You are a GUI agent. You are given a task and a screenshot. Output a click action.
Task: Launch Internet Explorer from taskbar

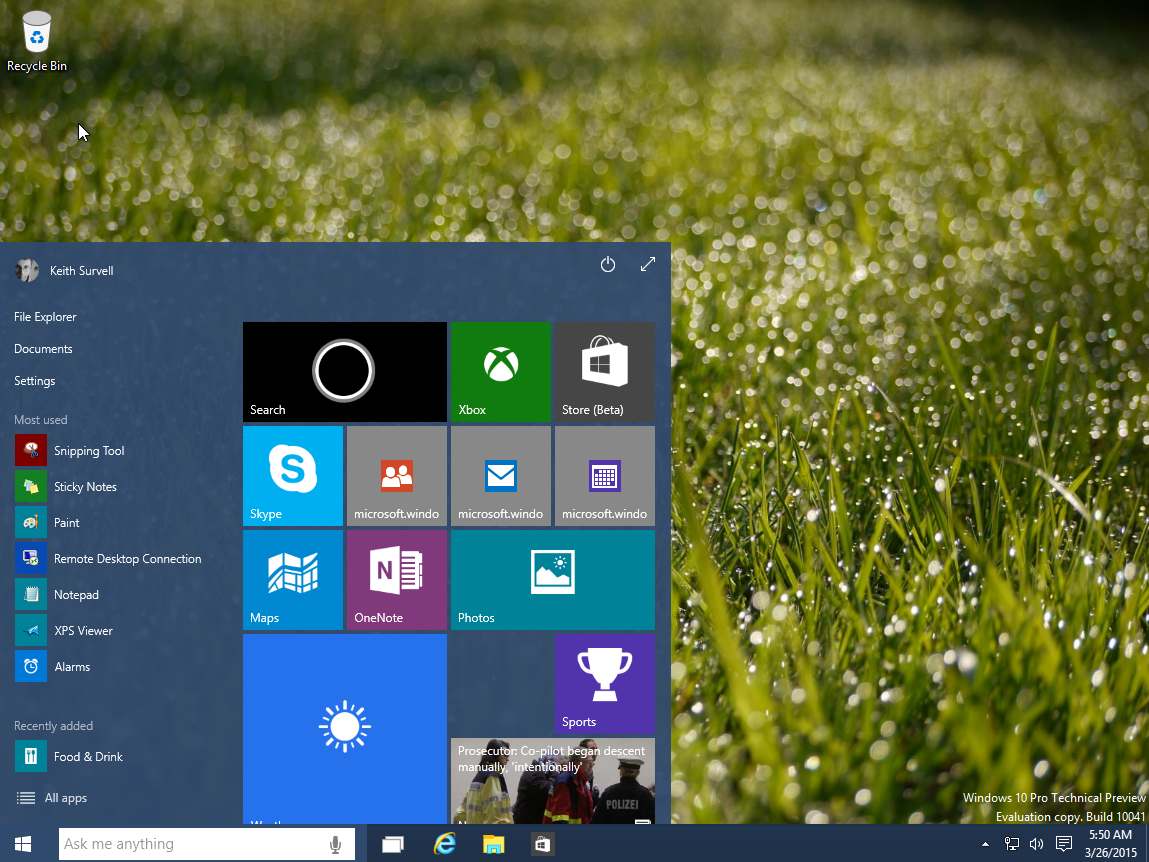445,844
